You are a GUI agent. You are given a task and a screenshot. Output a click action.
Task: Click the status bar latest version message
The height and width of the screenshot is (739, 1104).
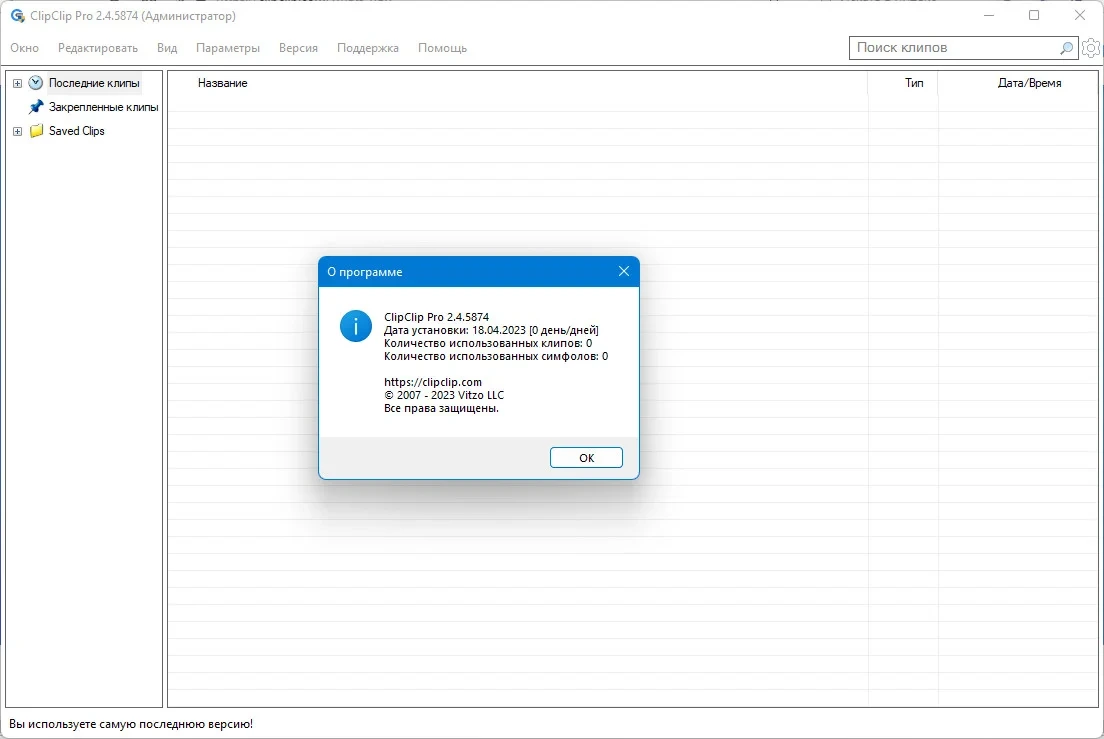pyautogui.click(x=130, y=724)
